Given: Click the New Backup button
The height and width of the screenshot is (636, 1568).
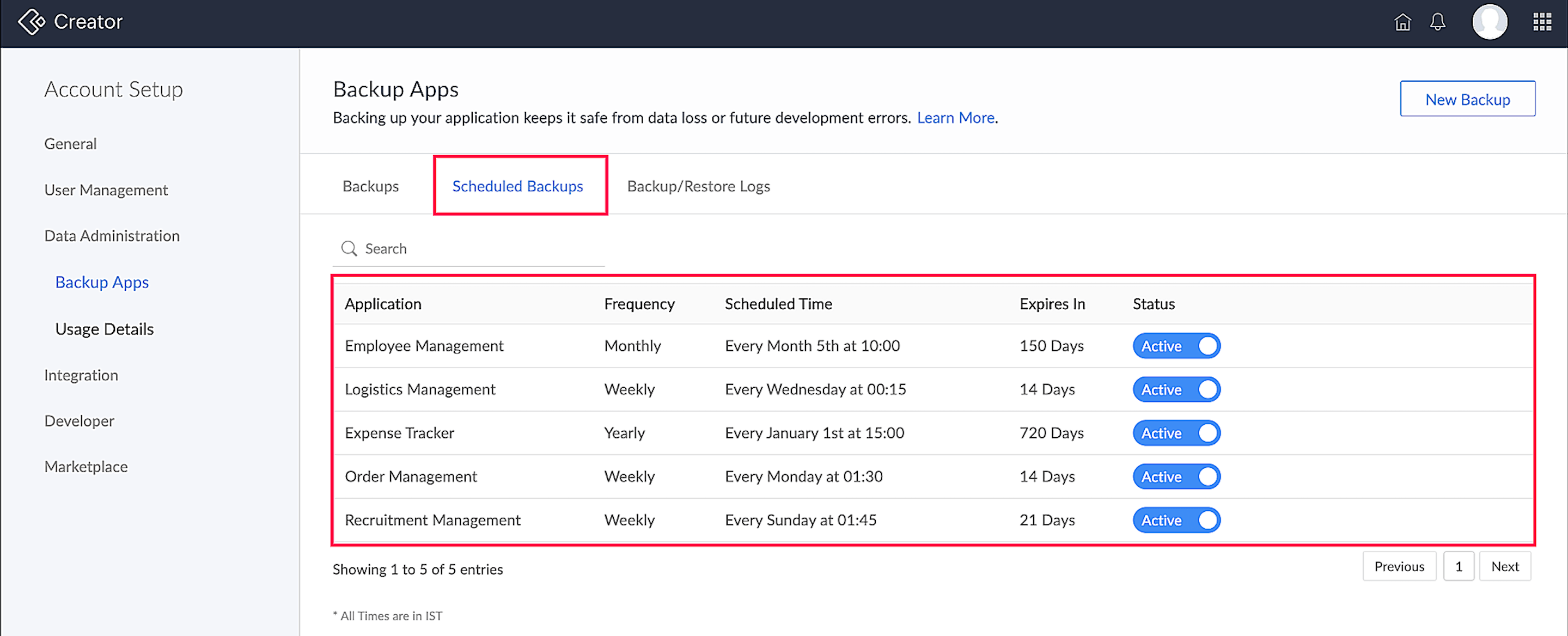Looking at the screenshot, I should point(1467,99).
